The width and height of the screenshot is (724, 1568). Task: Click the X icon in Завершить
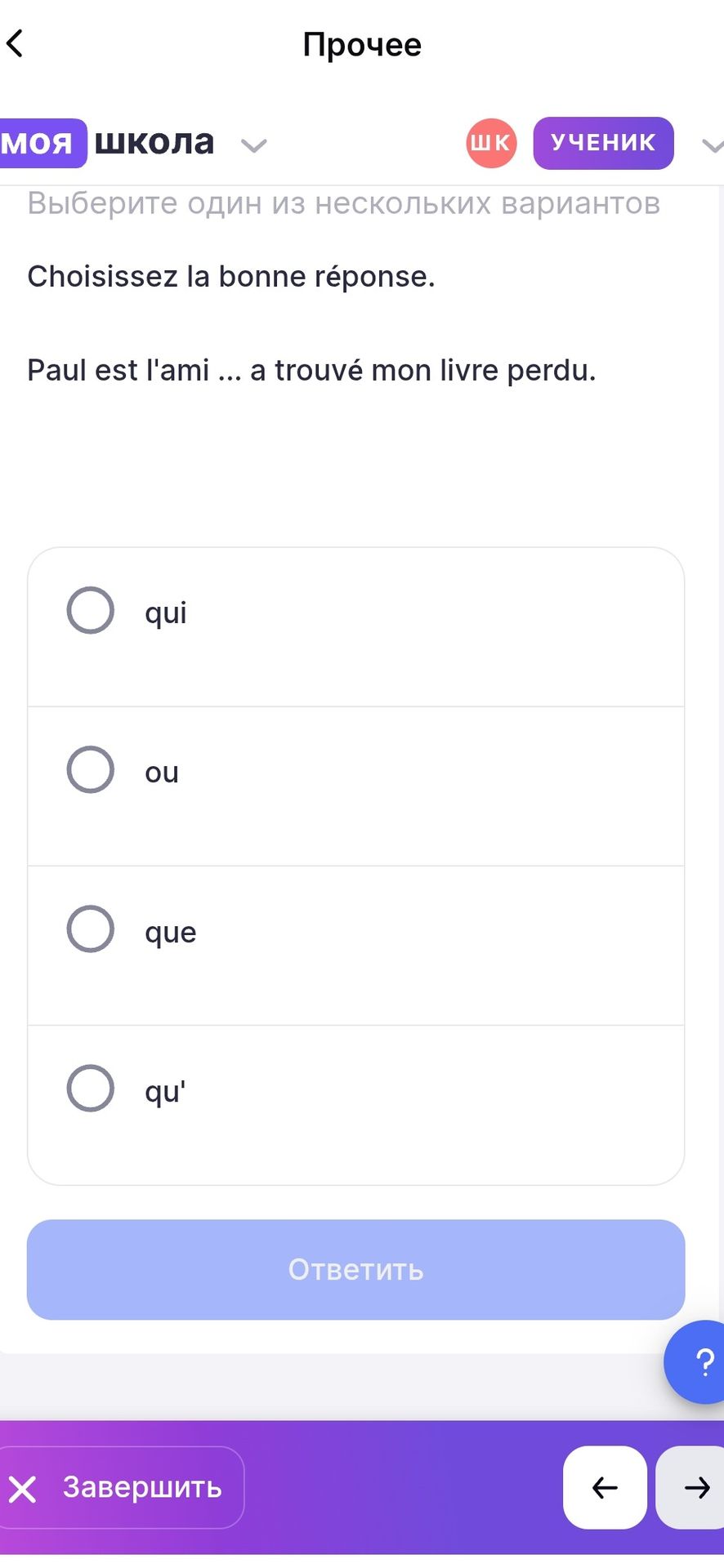[23, 1489]
